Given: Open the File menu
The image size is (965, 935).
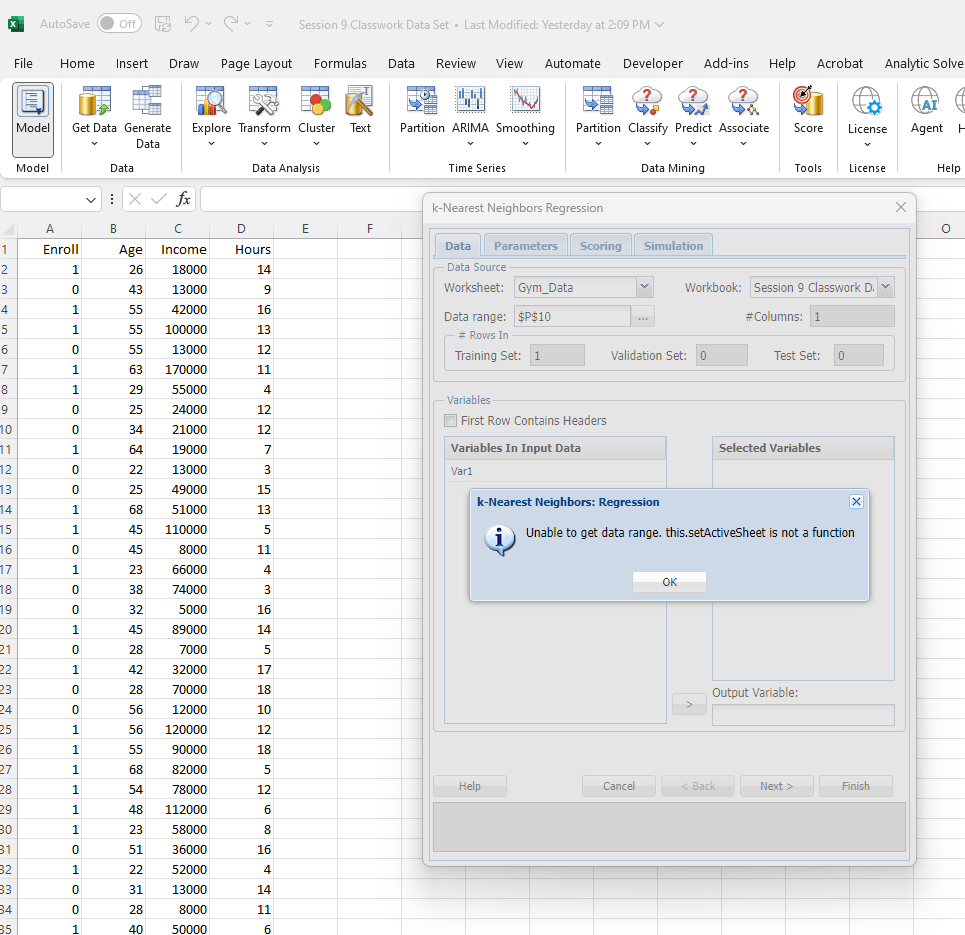Looking at the screenshot, I should pos(23,63).
